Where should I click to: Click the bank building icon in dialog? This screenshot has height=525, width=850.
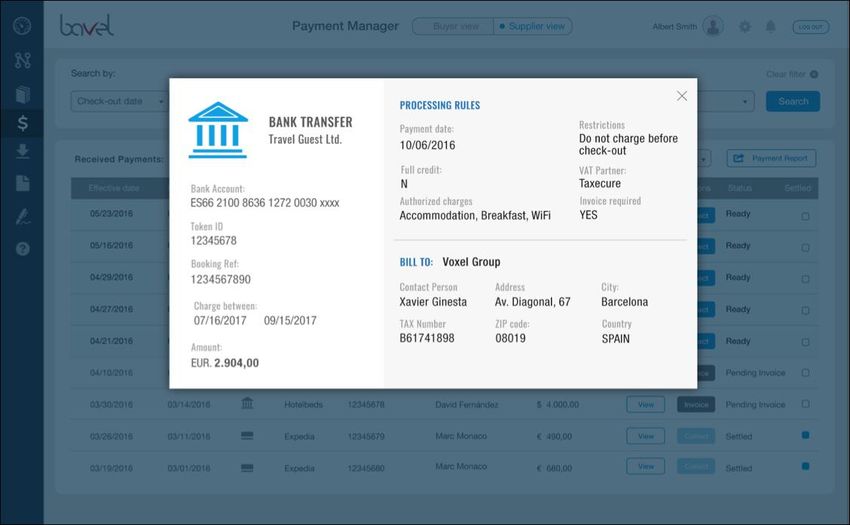pos(218,130)
